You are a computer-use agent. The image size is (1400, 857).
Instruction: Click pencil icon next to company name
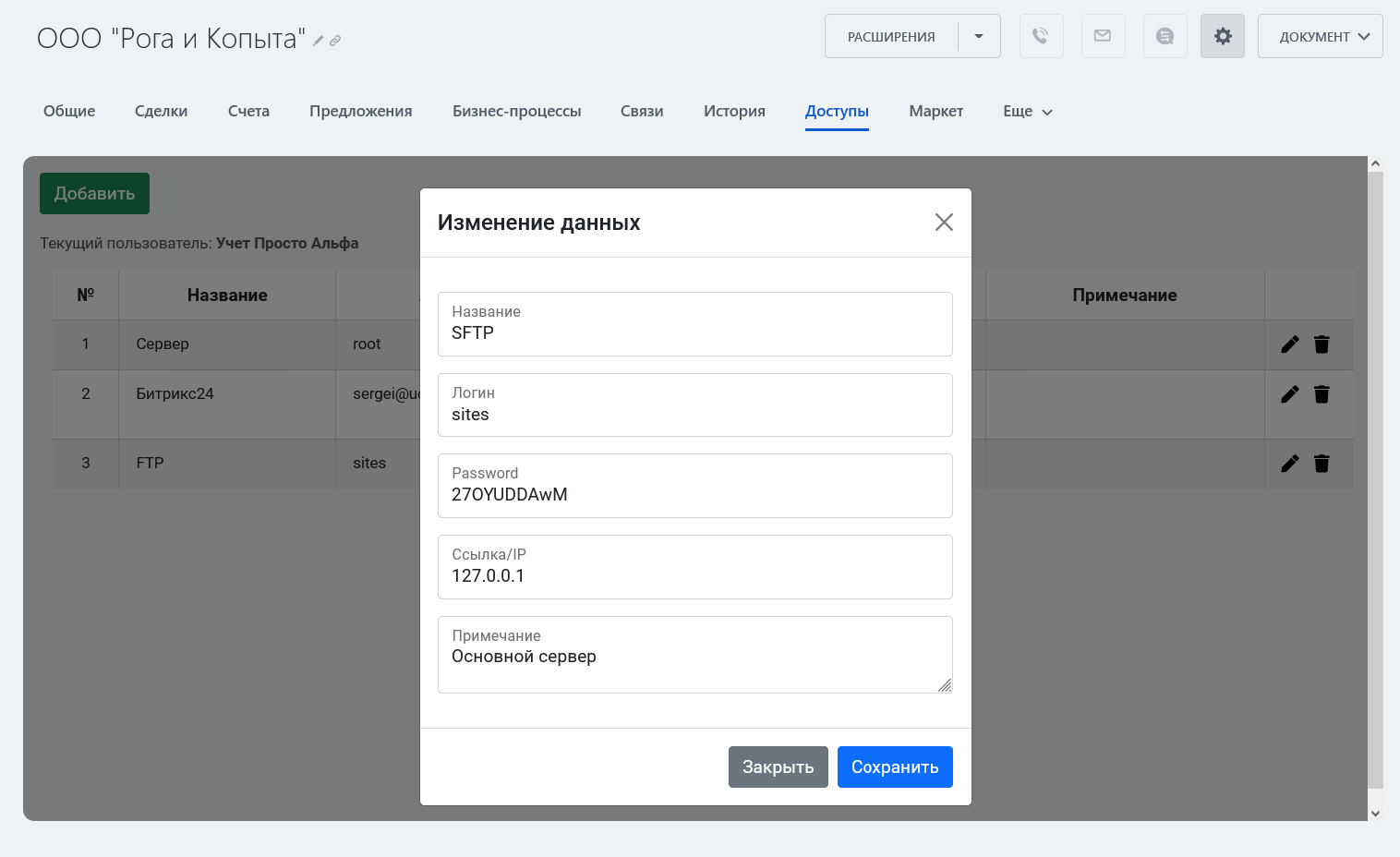pyautogui.click(x=319, y=41)
